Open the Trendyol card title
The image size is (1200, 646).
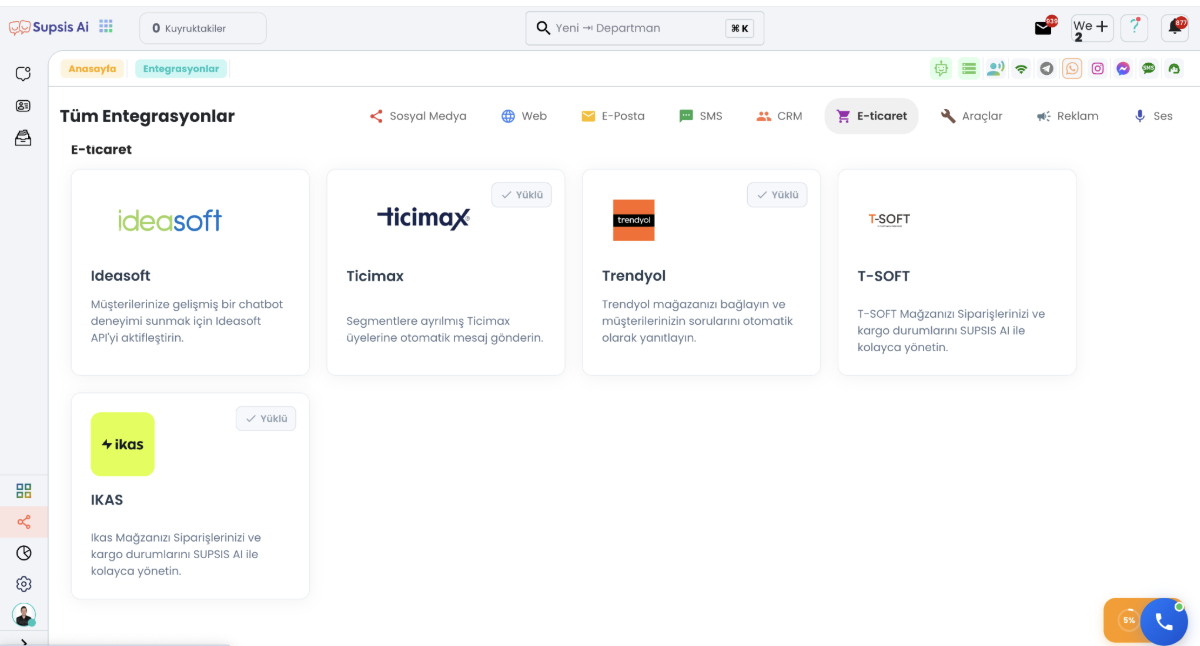634,276
